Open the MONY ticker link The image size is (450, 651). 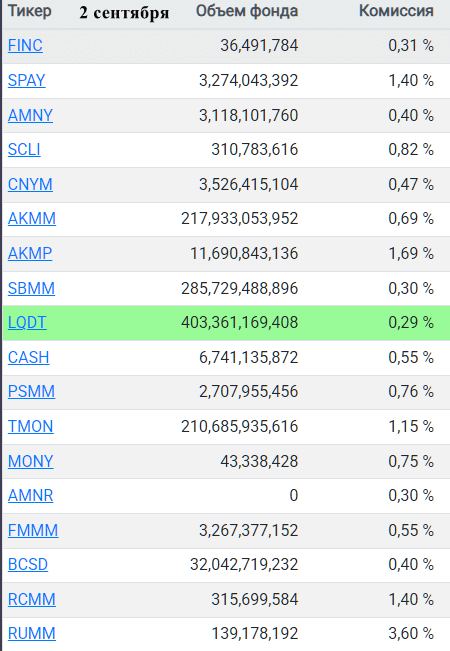coord(31,461)
